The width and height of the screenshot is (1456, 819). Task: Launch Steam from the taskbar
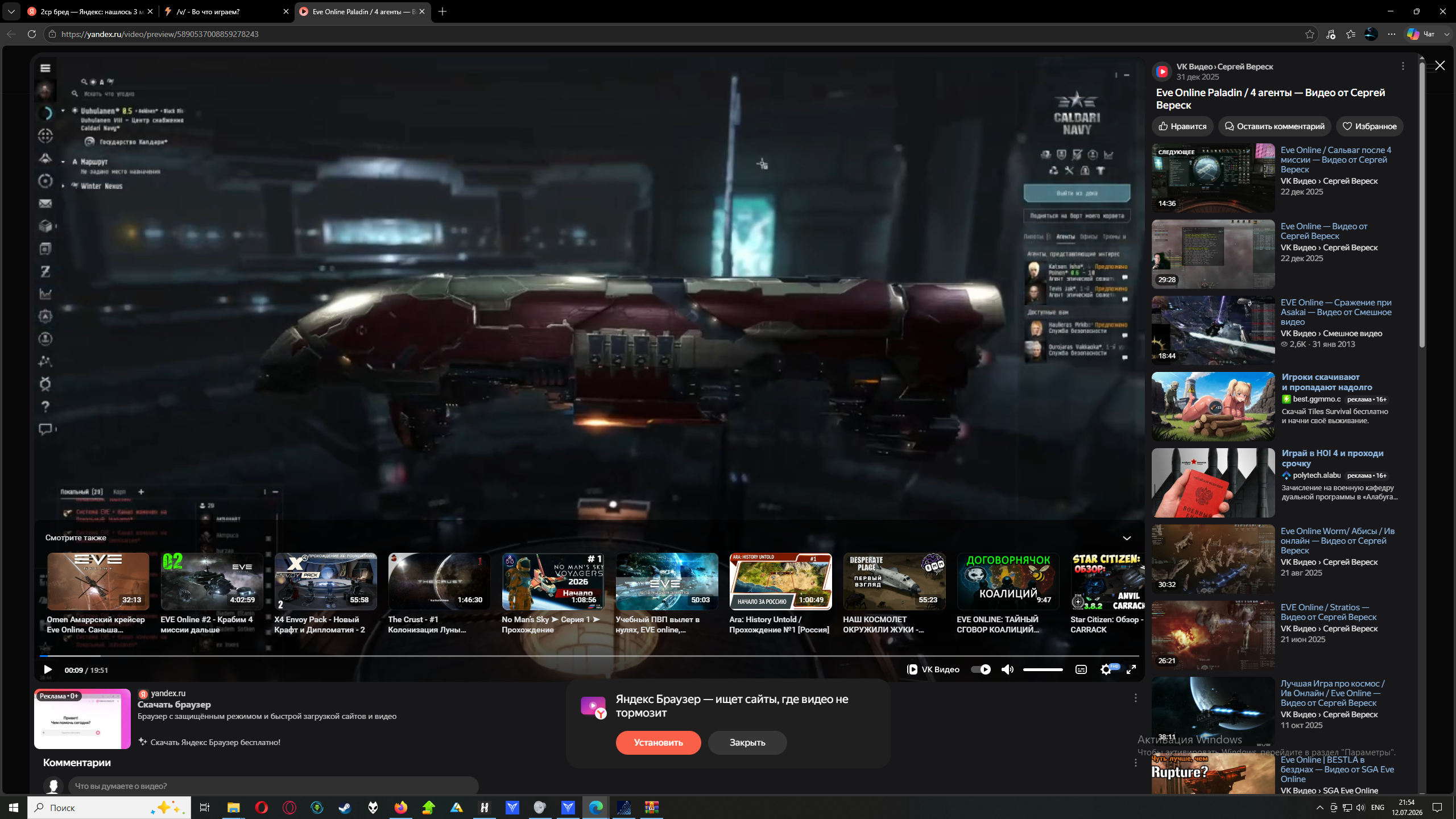point(345,808)
